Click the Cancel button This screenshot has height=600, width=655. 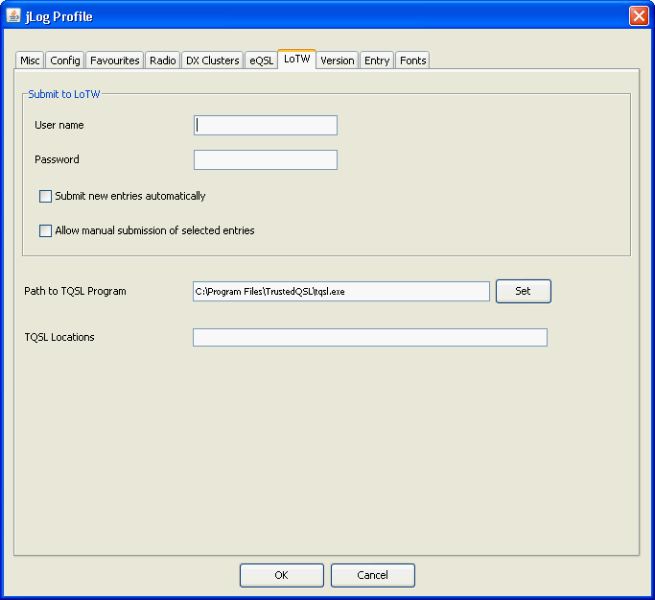372,575
